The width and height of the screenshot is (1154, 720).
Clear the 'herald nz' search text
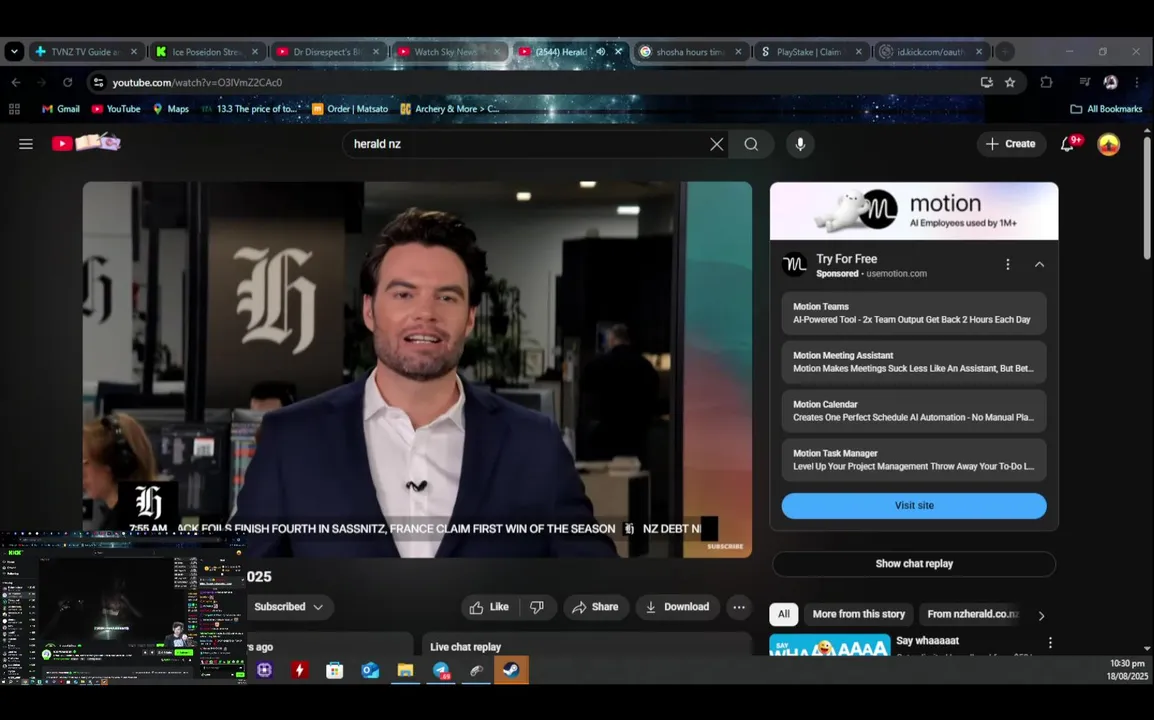tap(716, 144)
